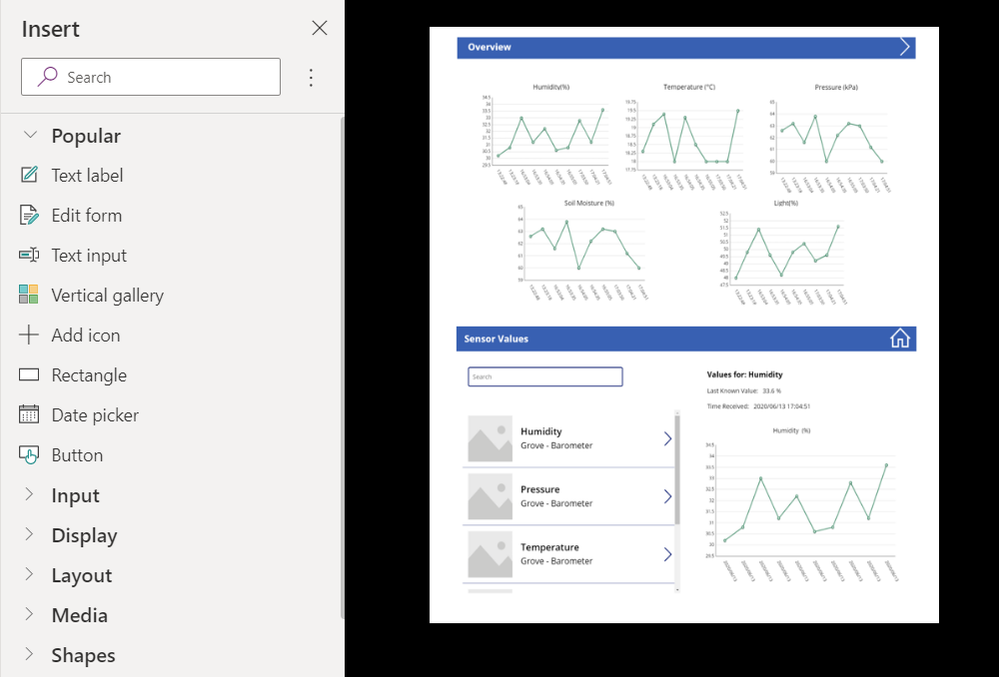
Task: Insert a Vertical gallery
Action: [x=107, y=296]
